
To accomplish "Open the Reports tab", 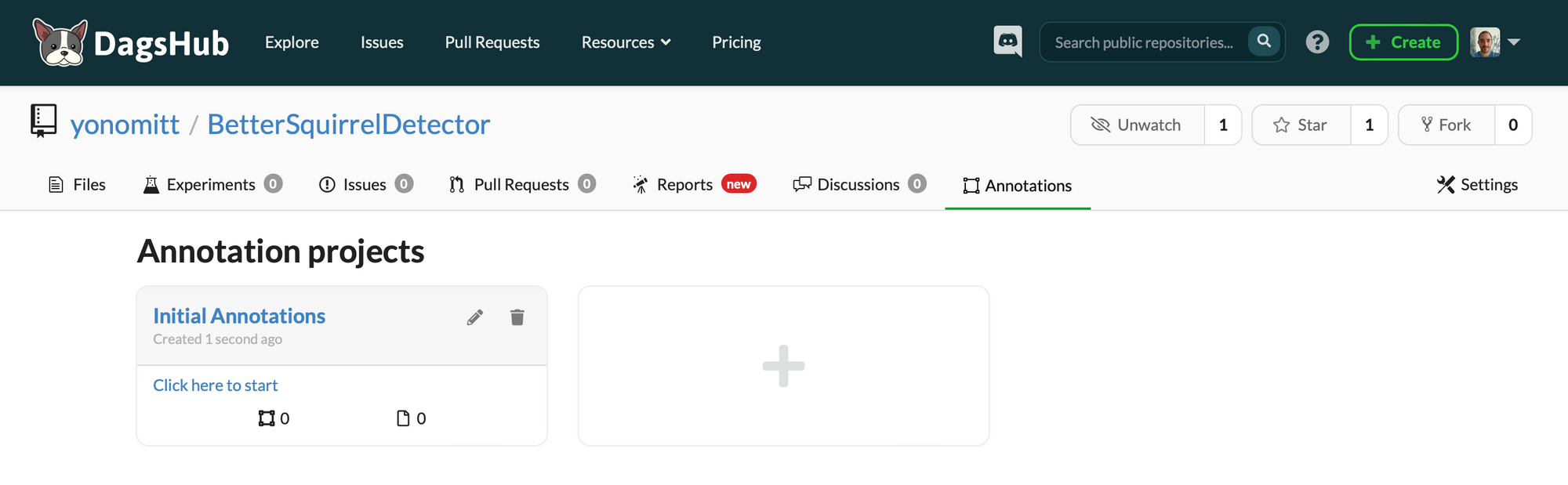I will [x=694, y=185].
